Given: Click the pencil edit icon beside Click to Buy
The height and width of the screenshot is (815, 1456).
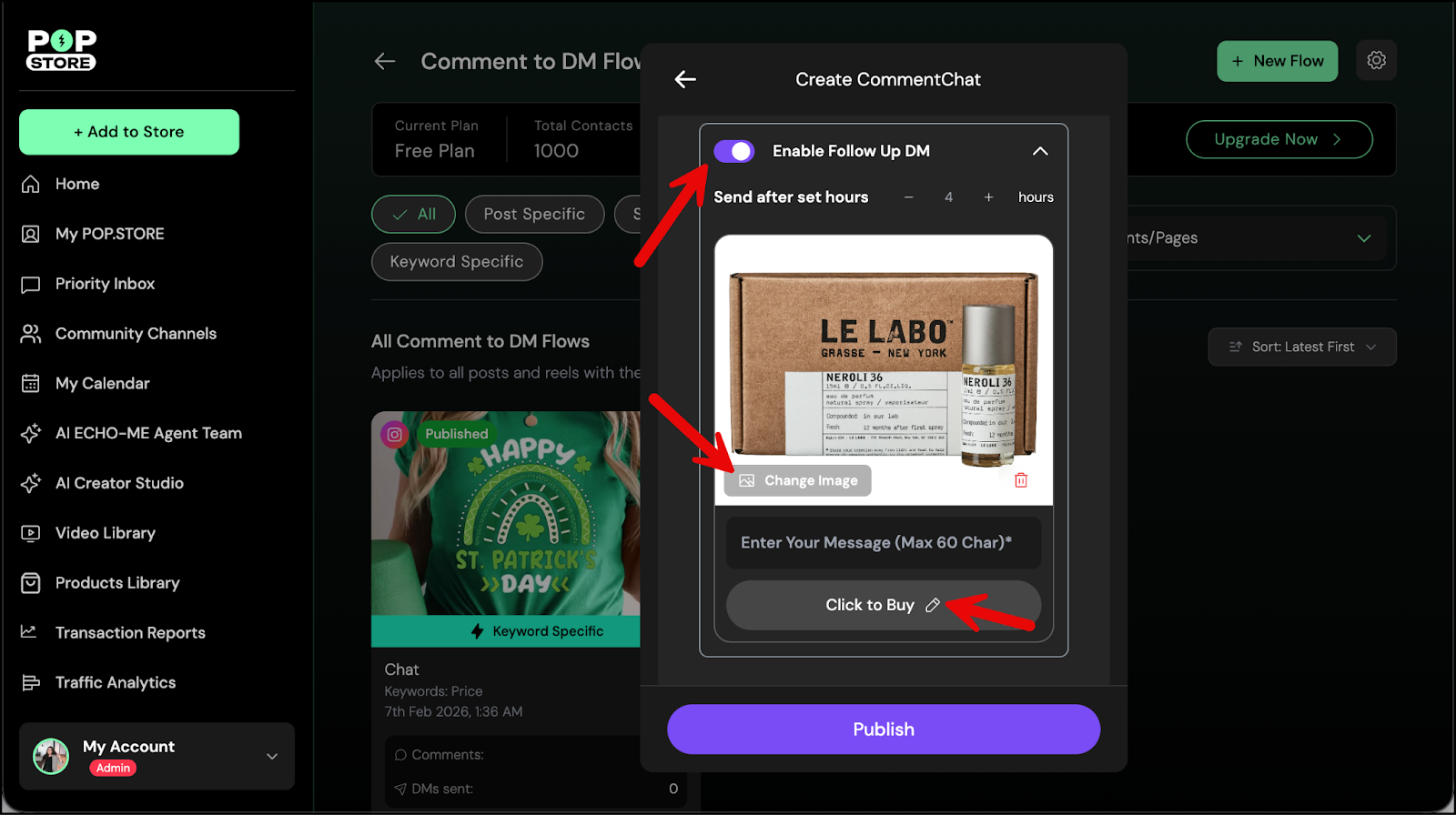Looking at the screenshot, I should tap(933, 605).
